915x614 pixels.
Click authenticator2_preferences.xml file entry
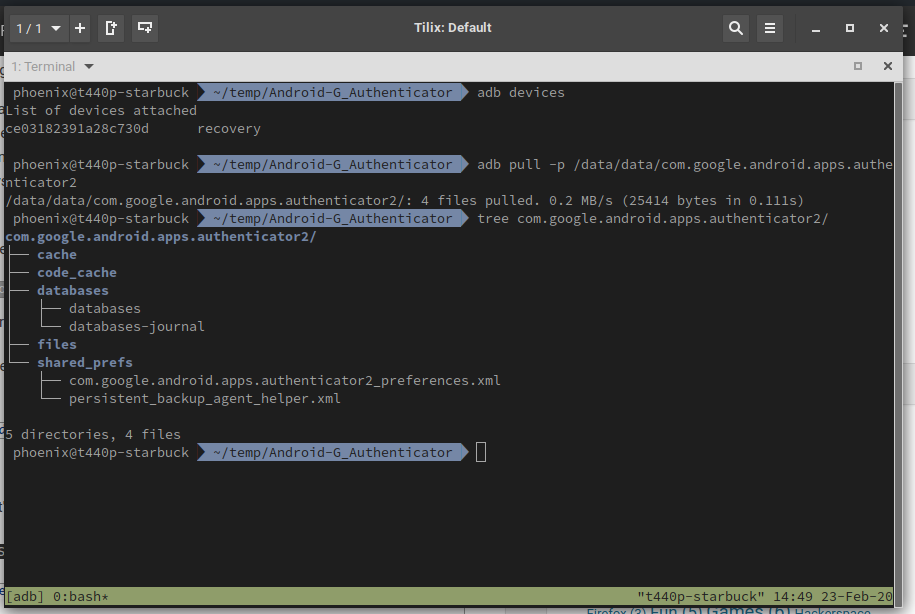point(285,381)
